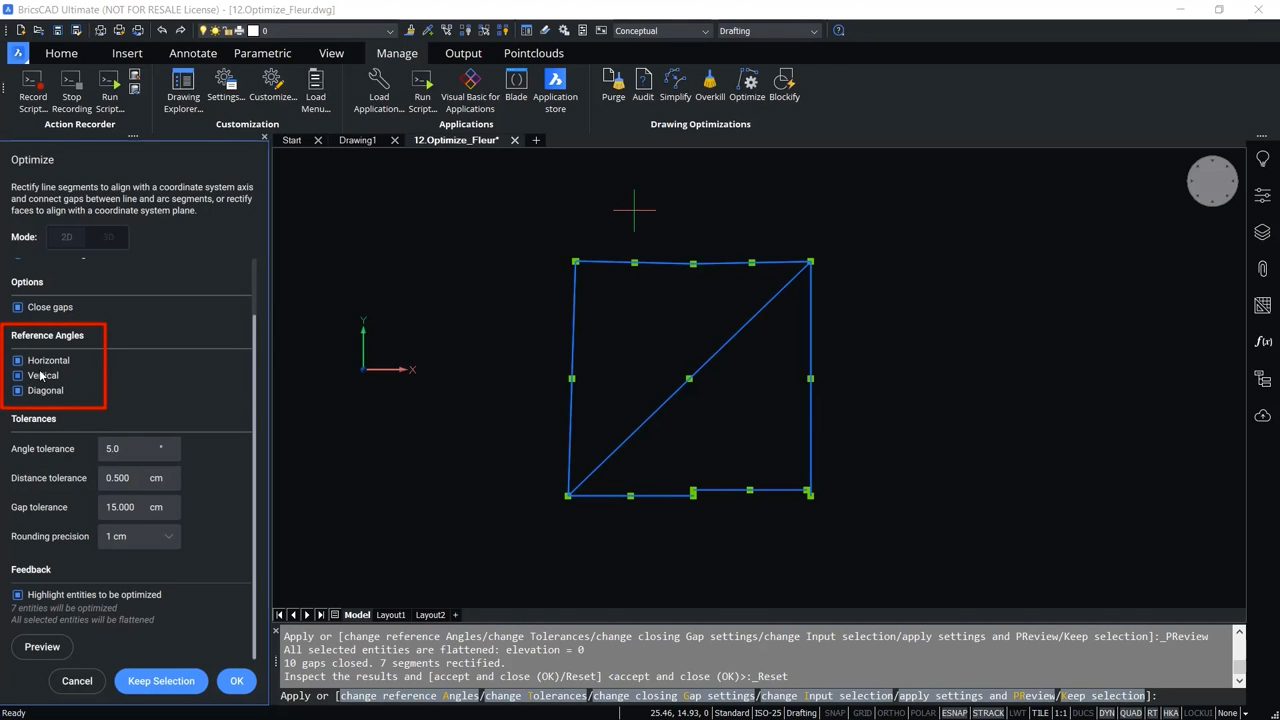Image resolution: width=1280 pixels, height=720 pixels.
Task: Click the Distance tolerance input field
Action: coord(139,478)
